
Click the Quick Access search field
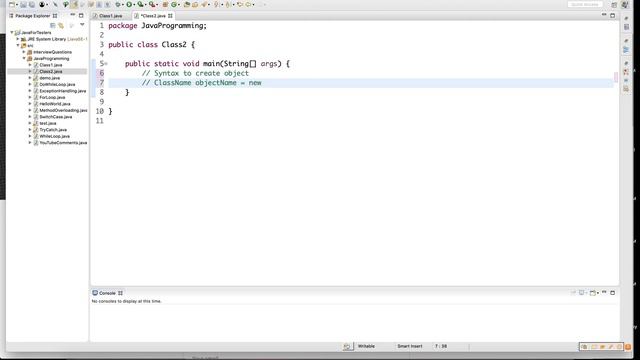point(585,4)
